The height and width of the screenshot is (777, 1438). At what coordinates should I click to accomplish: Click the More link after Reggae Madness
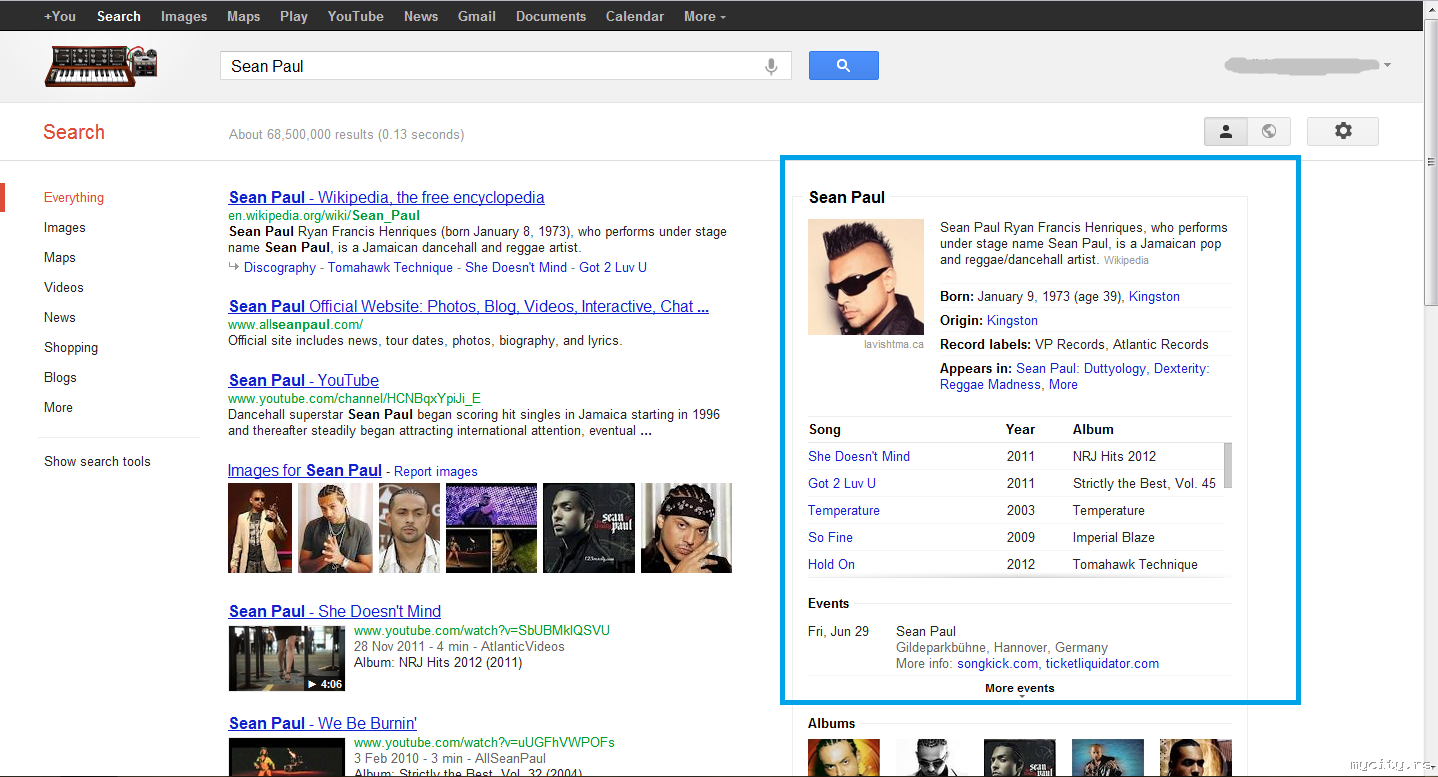[1063, 384]
